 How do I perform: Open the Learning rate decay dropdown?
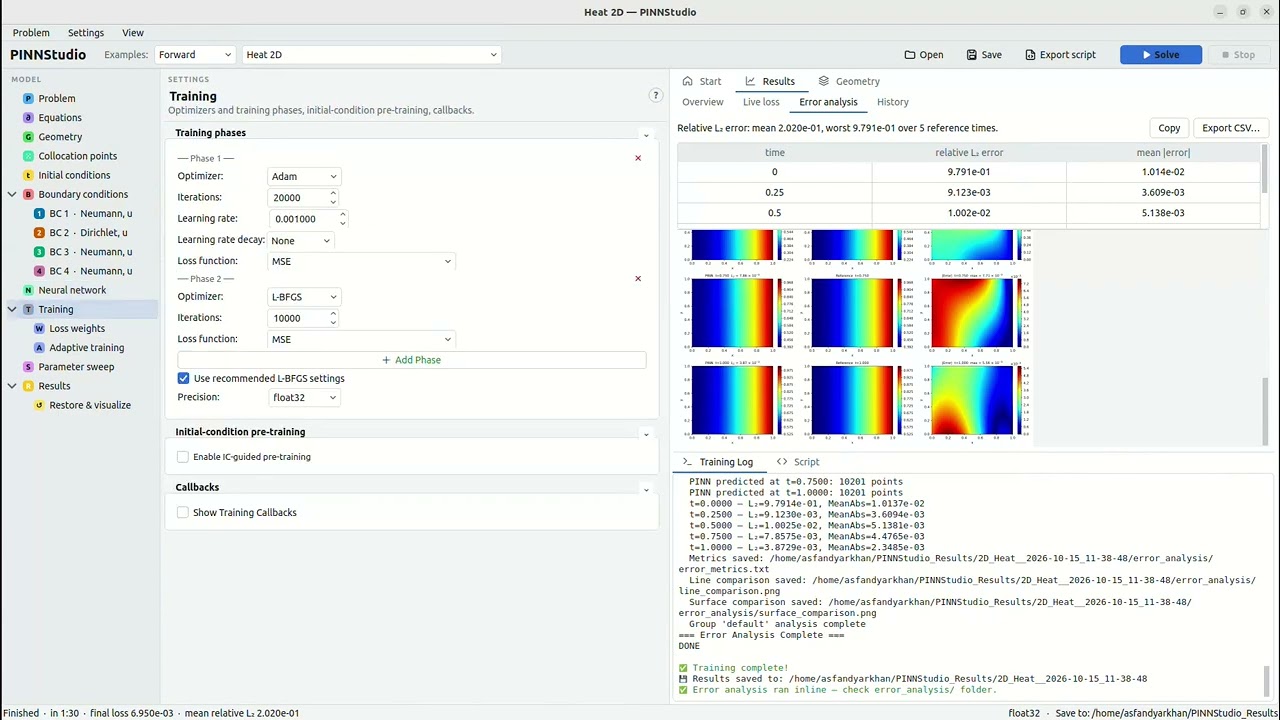coord(300,240)
